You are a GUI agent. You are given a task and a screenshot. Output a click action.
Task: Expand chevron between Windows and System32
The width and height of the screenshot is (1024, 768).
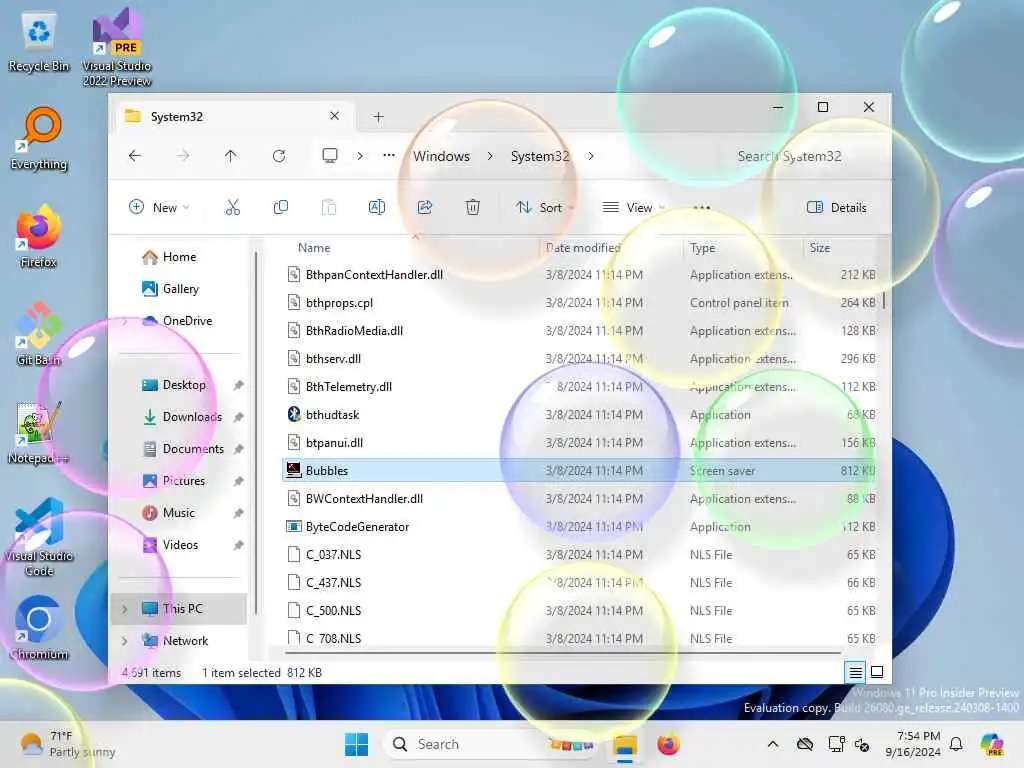(490, 156)
